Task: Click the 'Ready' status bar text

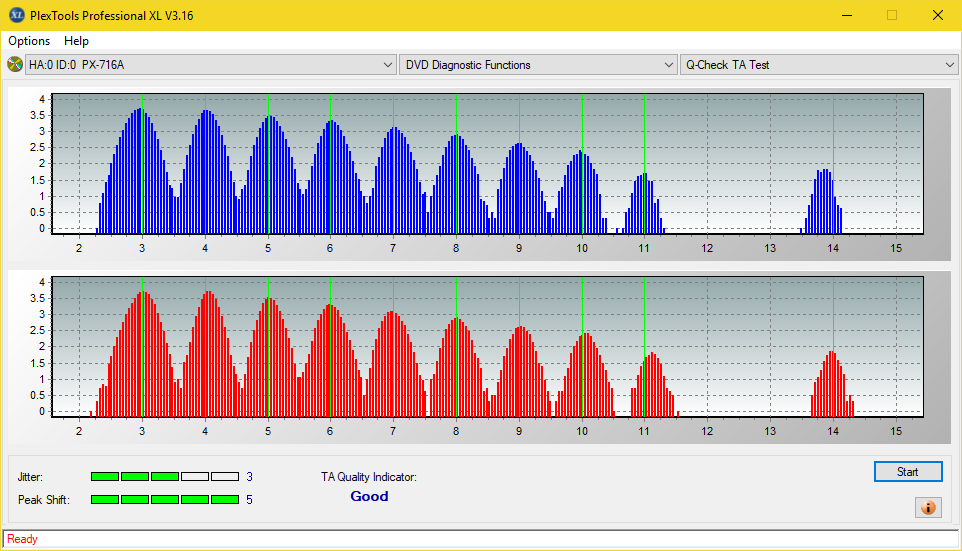Action: 22,539
